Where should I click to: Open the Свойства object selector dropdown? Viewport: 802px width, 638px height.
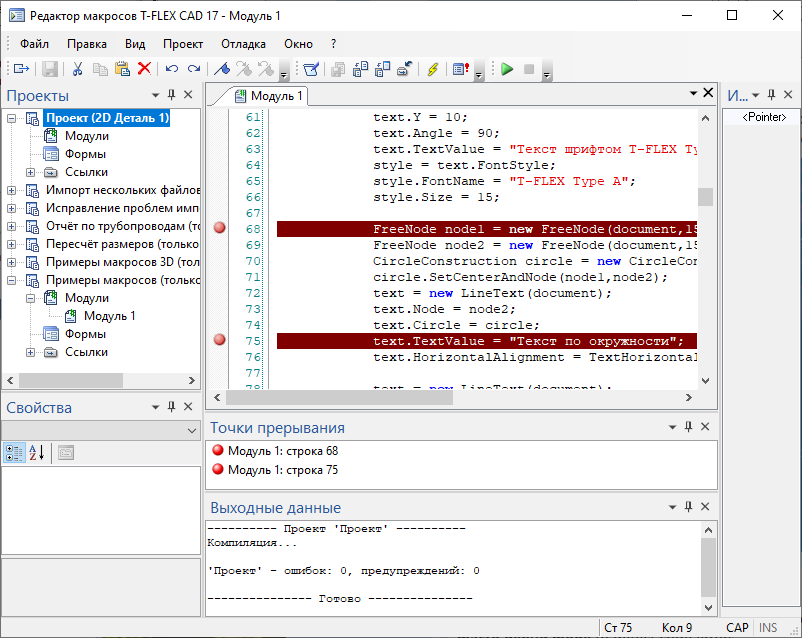click(x=192, y=430)
